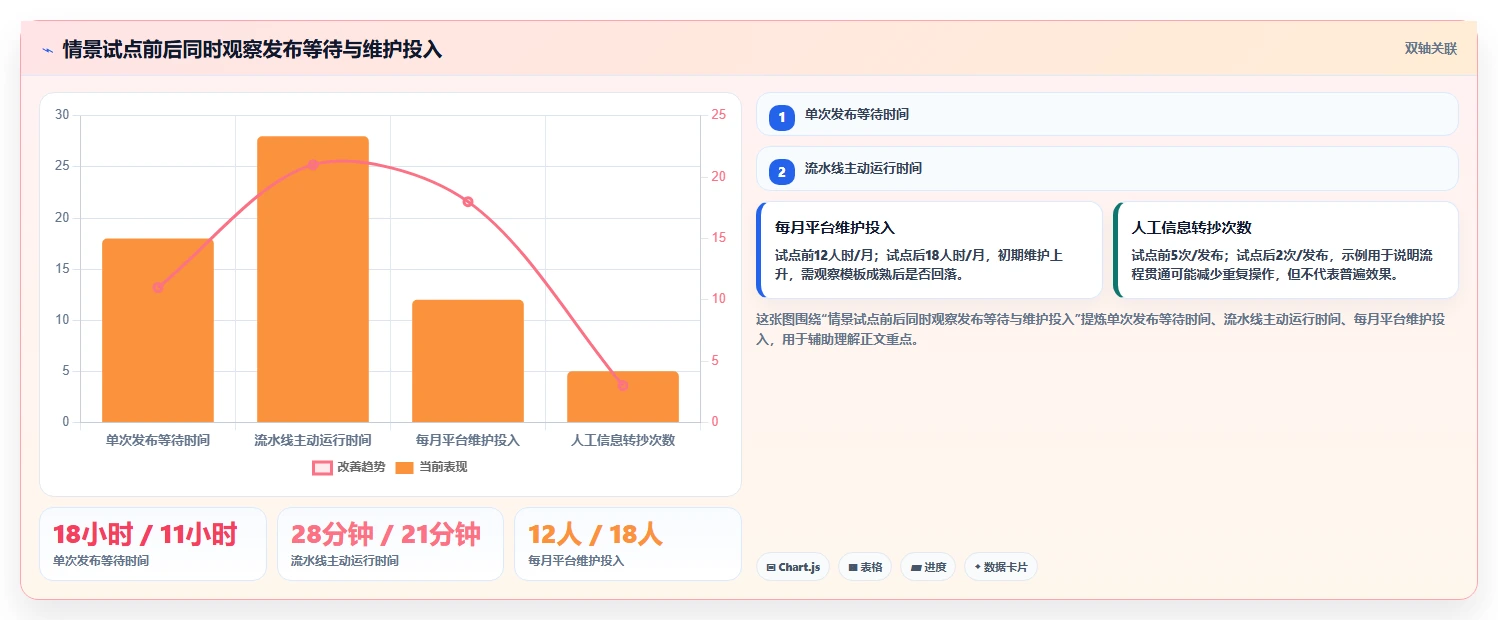Viewport: 1498px width, 620px height.
Task: Click left axis value 30
Action: coord(62,115)
